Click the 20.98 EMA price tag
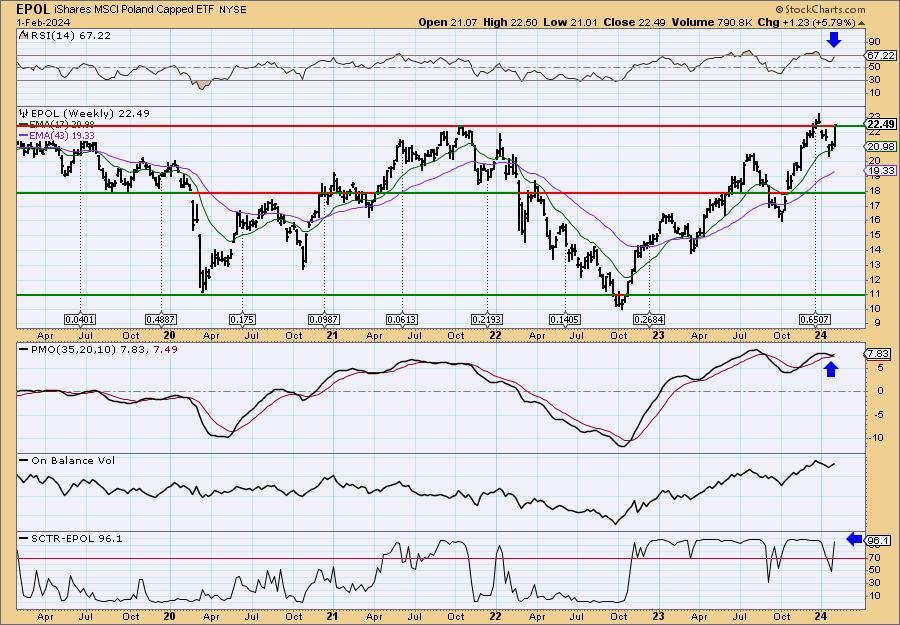Viewport: 900px width, 625px height. click(x=879, y=147)
